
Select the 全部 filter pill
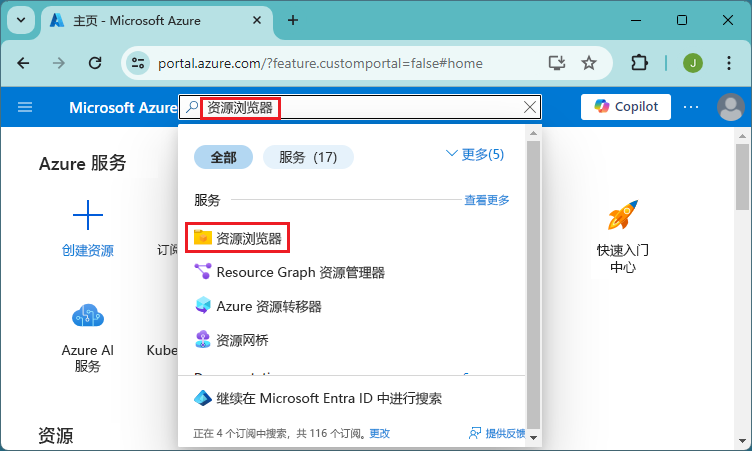click(x=223, y=157)
